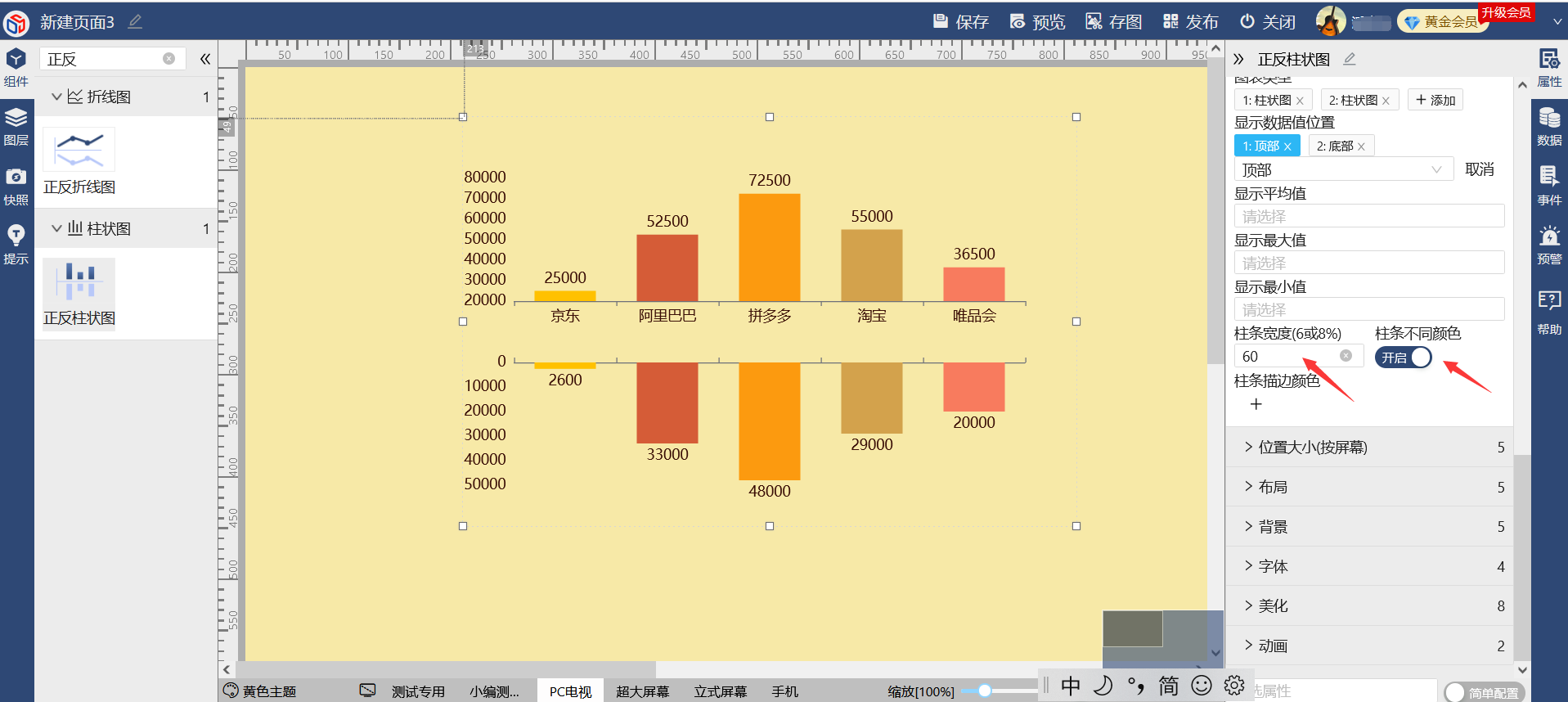
Task: Expand the 背景 section
Action: [1370, 526]
